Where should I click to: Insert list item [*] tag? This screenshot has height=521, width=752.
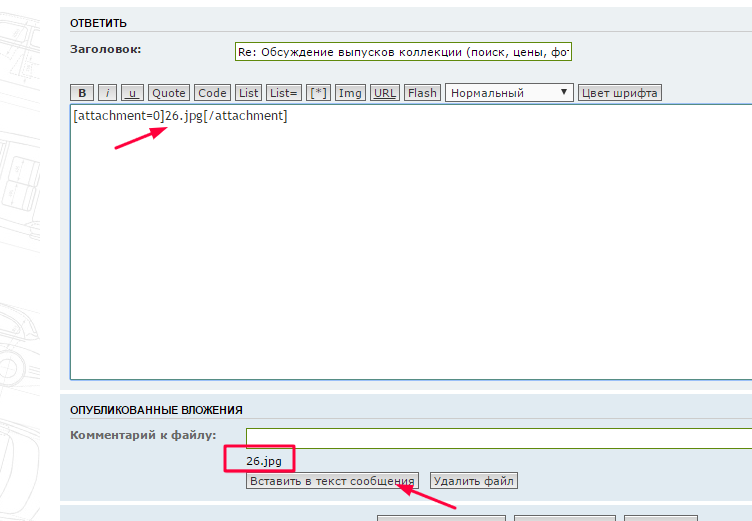tap(318, 93)
